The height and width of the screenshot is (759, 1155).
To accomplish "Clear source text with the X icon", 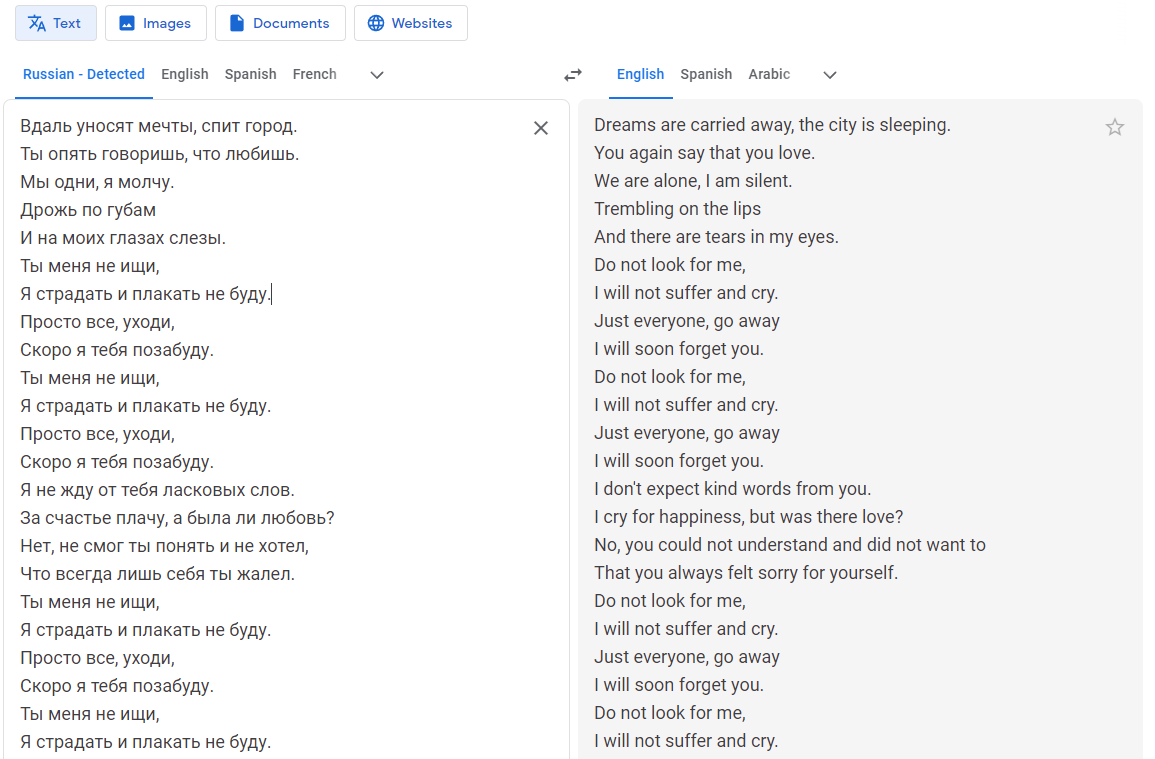I will point(541,128).
